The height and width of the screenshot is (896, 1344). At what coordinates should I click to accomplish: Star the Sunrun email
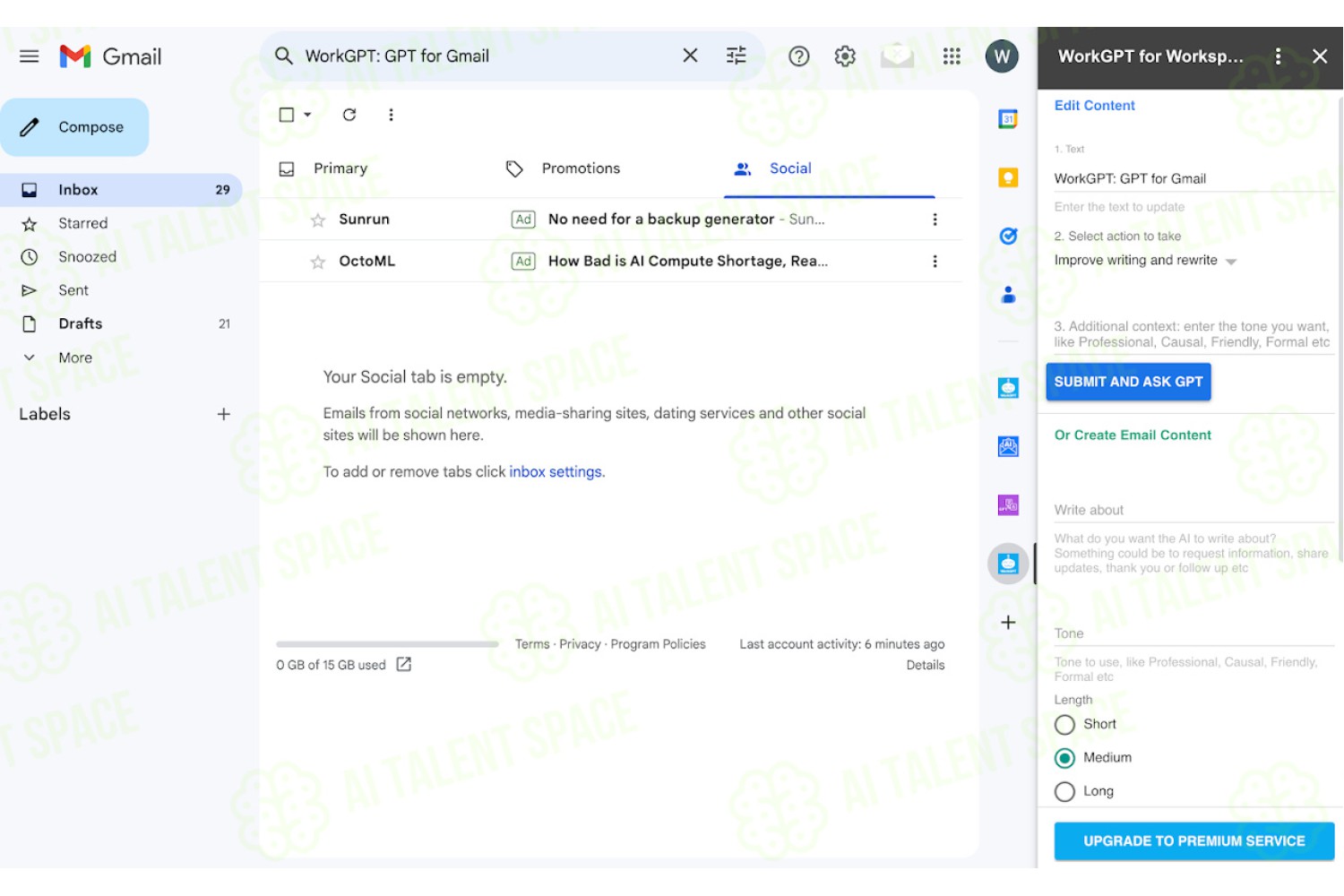coord(317,220)
